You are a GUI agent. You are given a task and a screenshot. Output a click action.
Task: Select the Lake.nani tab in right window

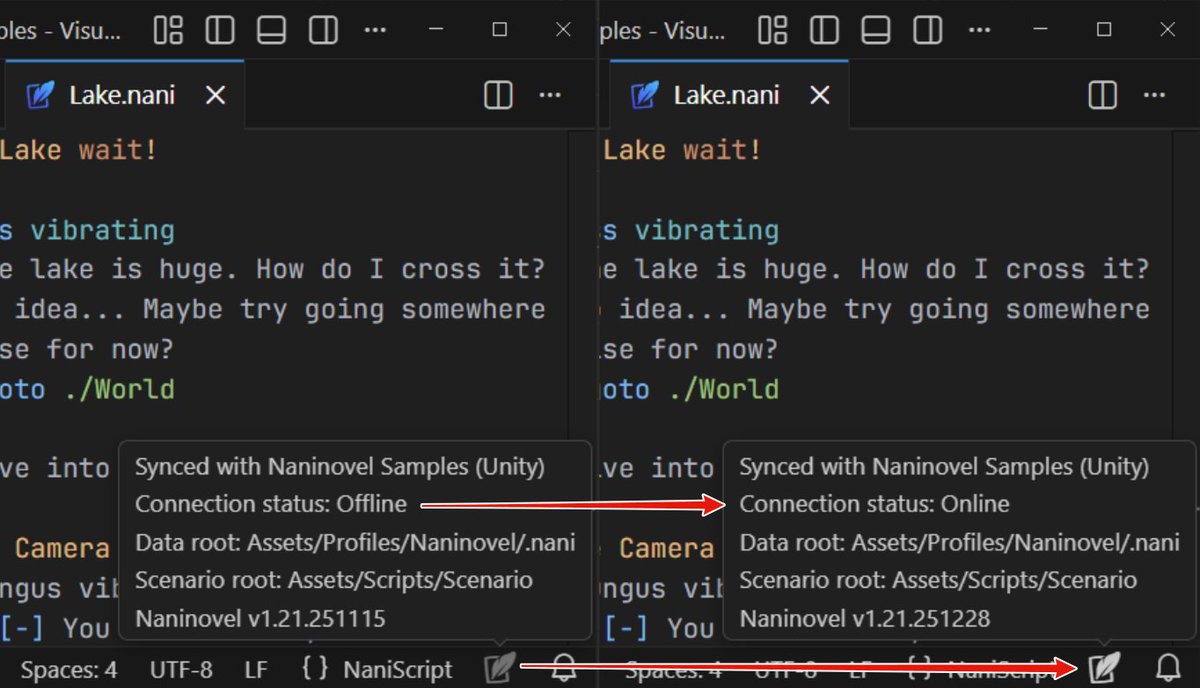(x=730, y=95)
